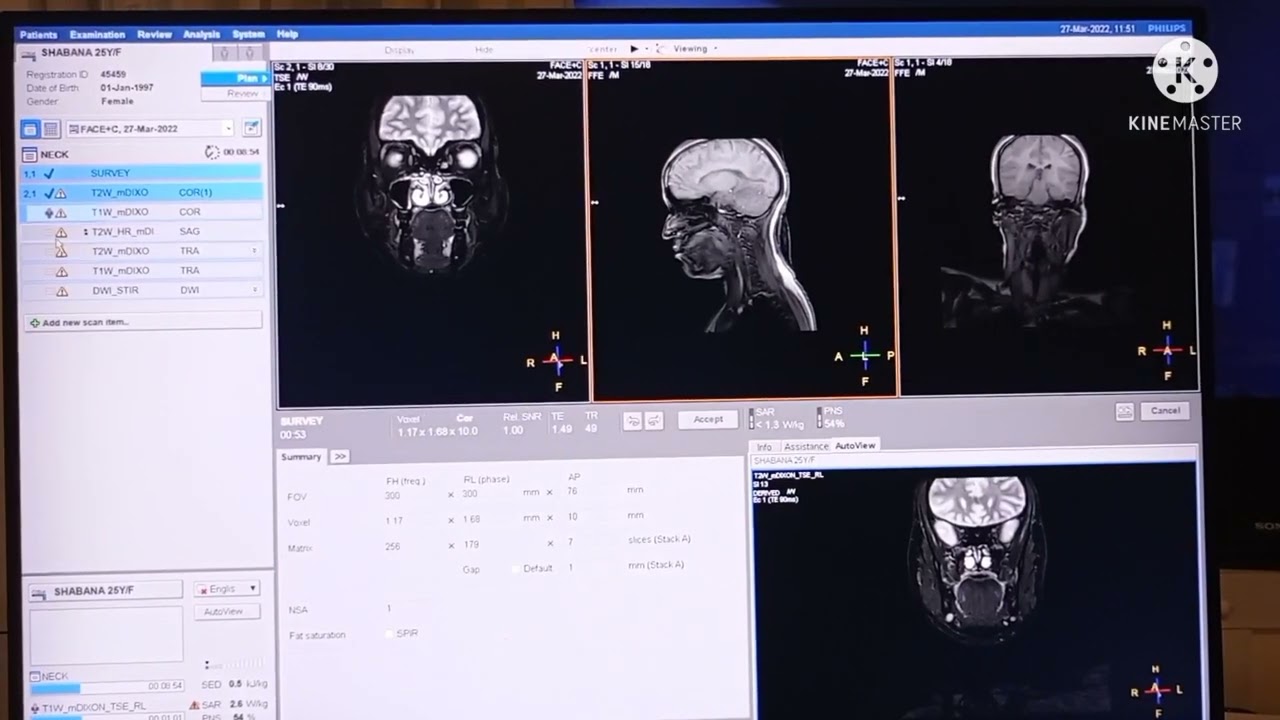Click the warning icon on the DWI_STIR row

click(62, 291)
